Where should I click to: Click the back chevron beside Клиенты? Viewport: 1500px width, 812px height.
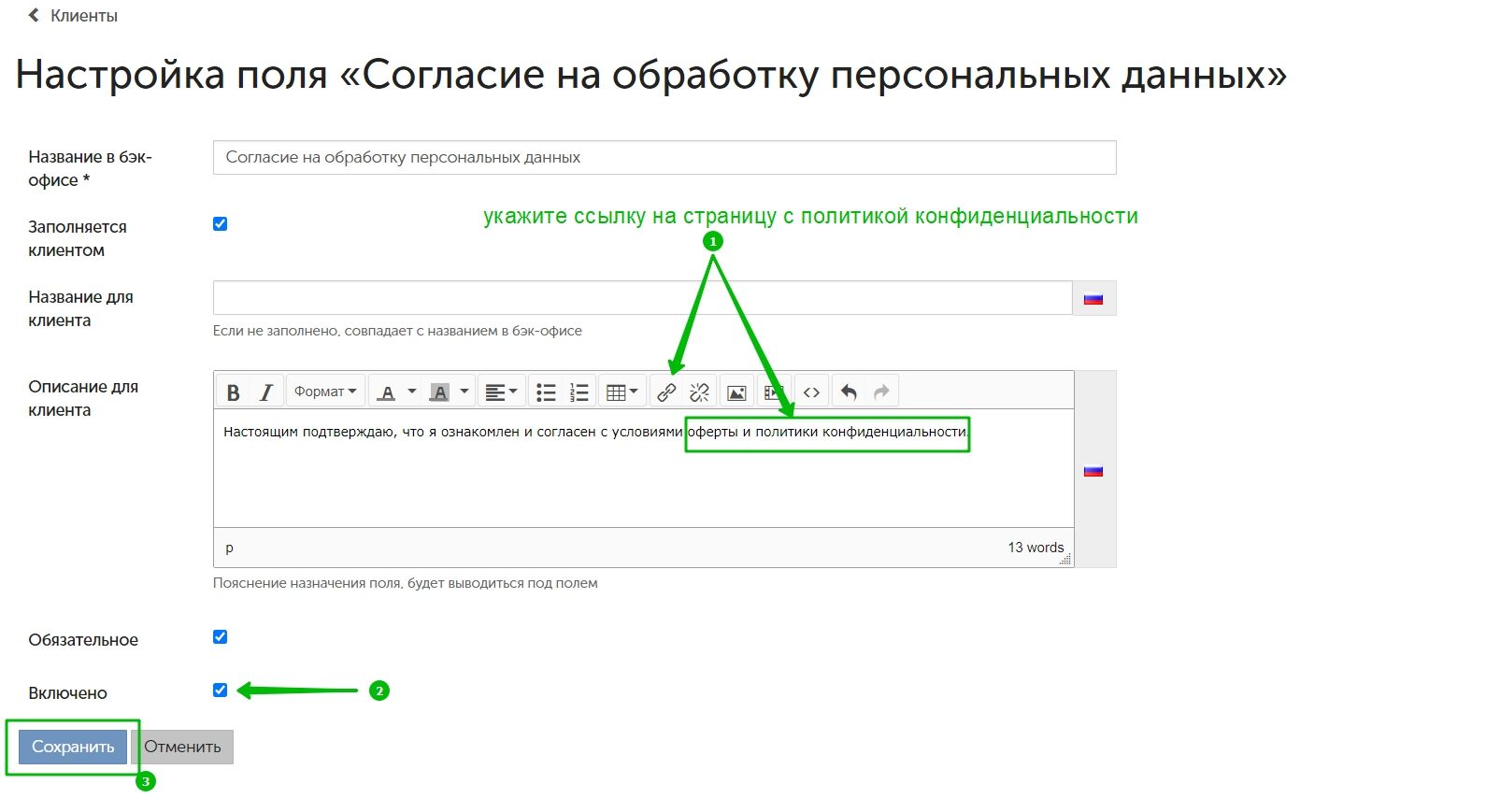pos(34,15)
